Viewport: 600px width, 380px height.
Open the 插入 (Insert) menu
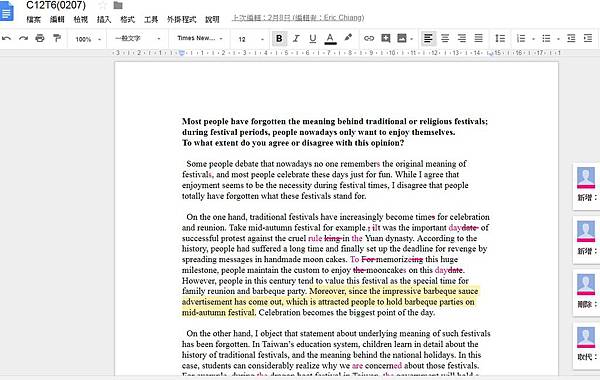[x=104, y=19]
